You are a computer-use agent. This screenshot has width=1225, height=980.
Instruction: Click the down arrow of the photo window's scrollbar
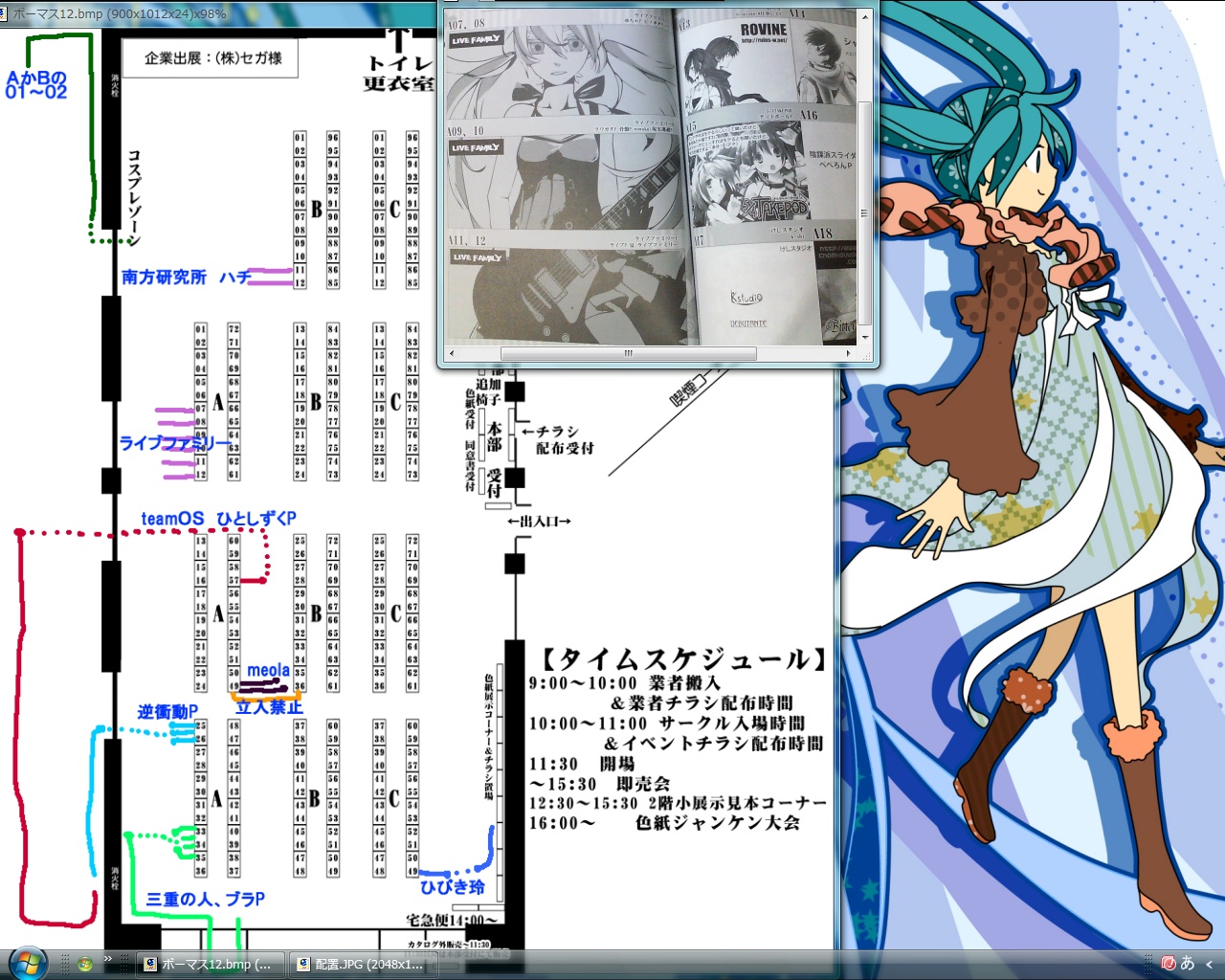(x=864, y=338)
